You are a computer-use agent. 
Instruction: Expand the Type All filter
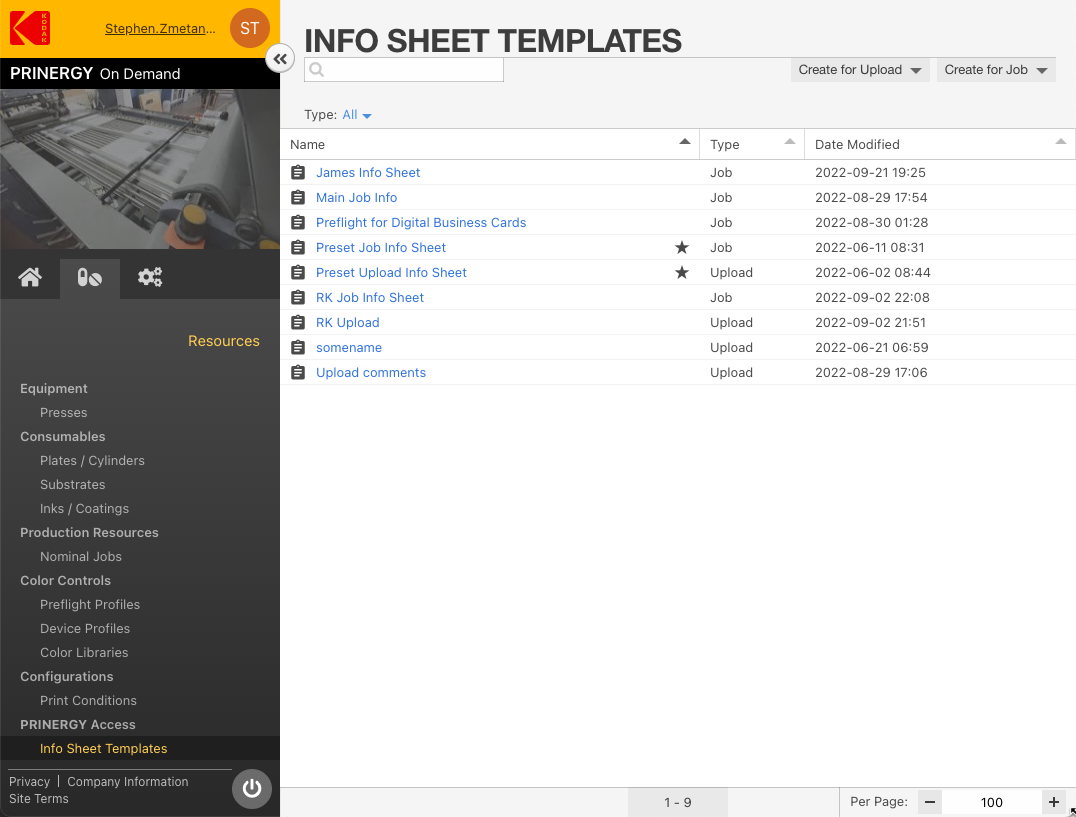(357, 115)
